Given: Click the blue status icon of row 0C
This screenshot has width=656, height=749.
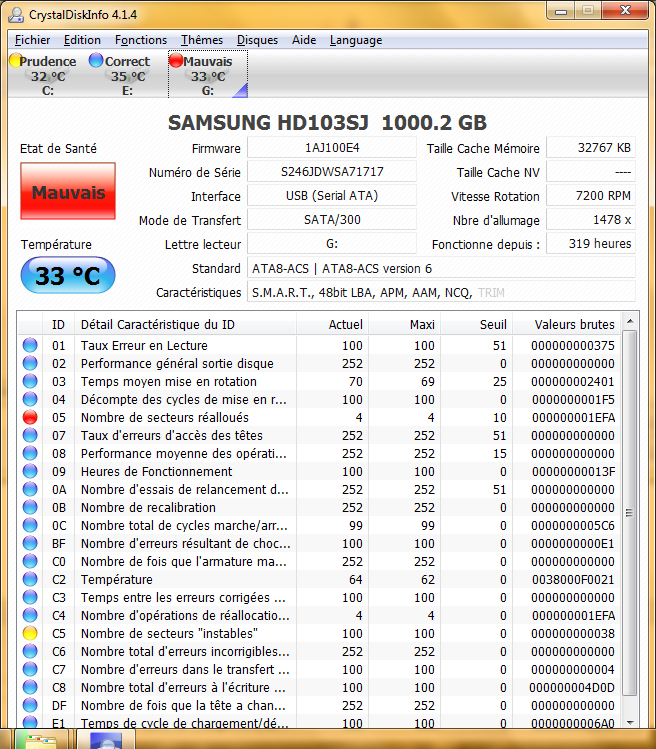Looking at the screenshot, I should pos(30,525).
